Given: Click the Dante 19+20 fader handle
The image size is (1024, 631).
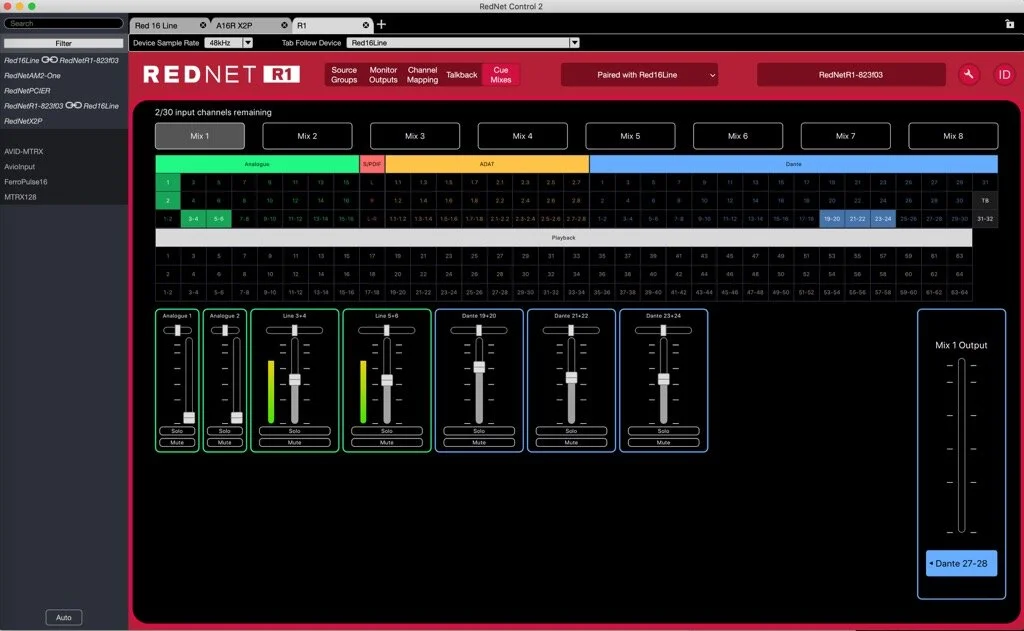Looking at the screenshot, I should click(x=479, y=367).
